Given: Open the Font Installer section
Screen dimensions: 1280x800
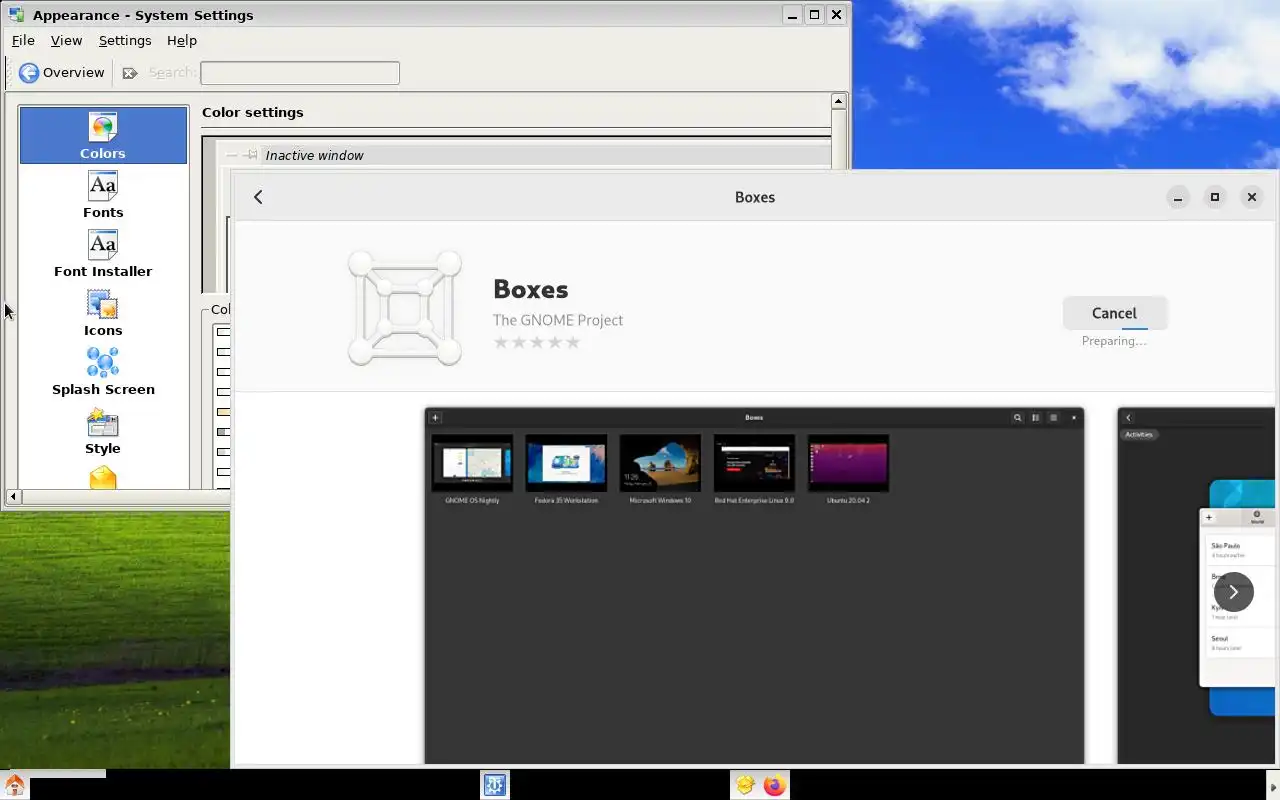Looking at the screenshot, I should (103, 254).
